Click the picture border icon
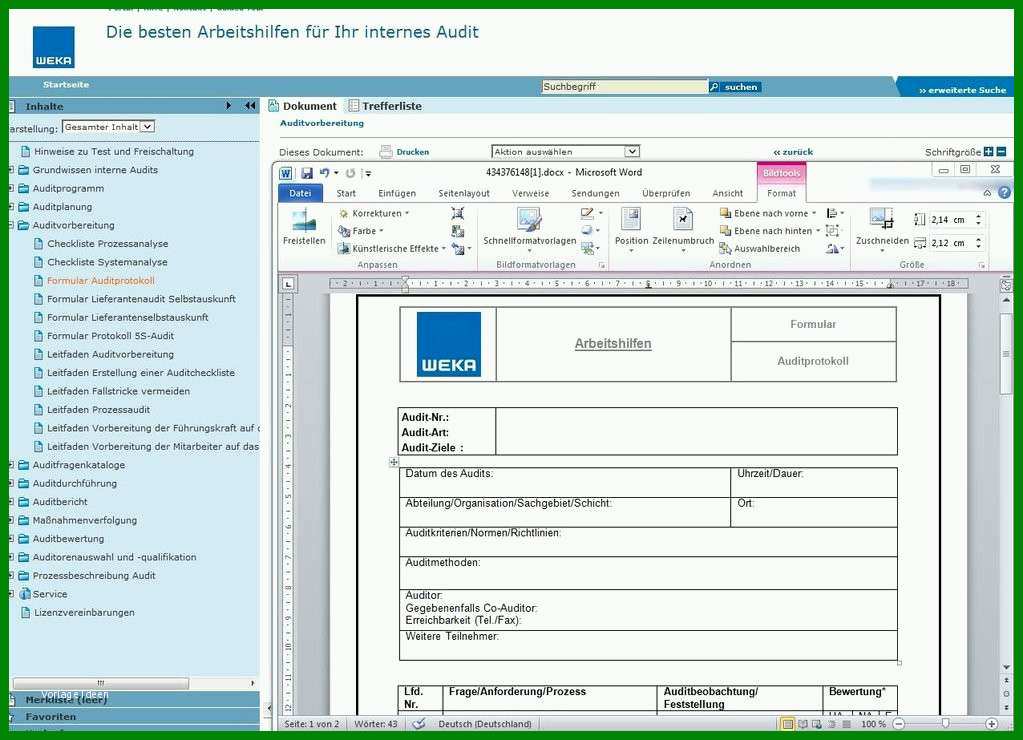Viewport: 1023px width, 740px height. [591, 213]
